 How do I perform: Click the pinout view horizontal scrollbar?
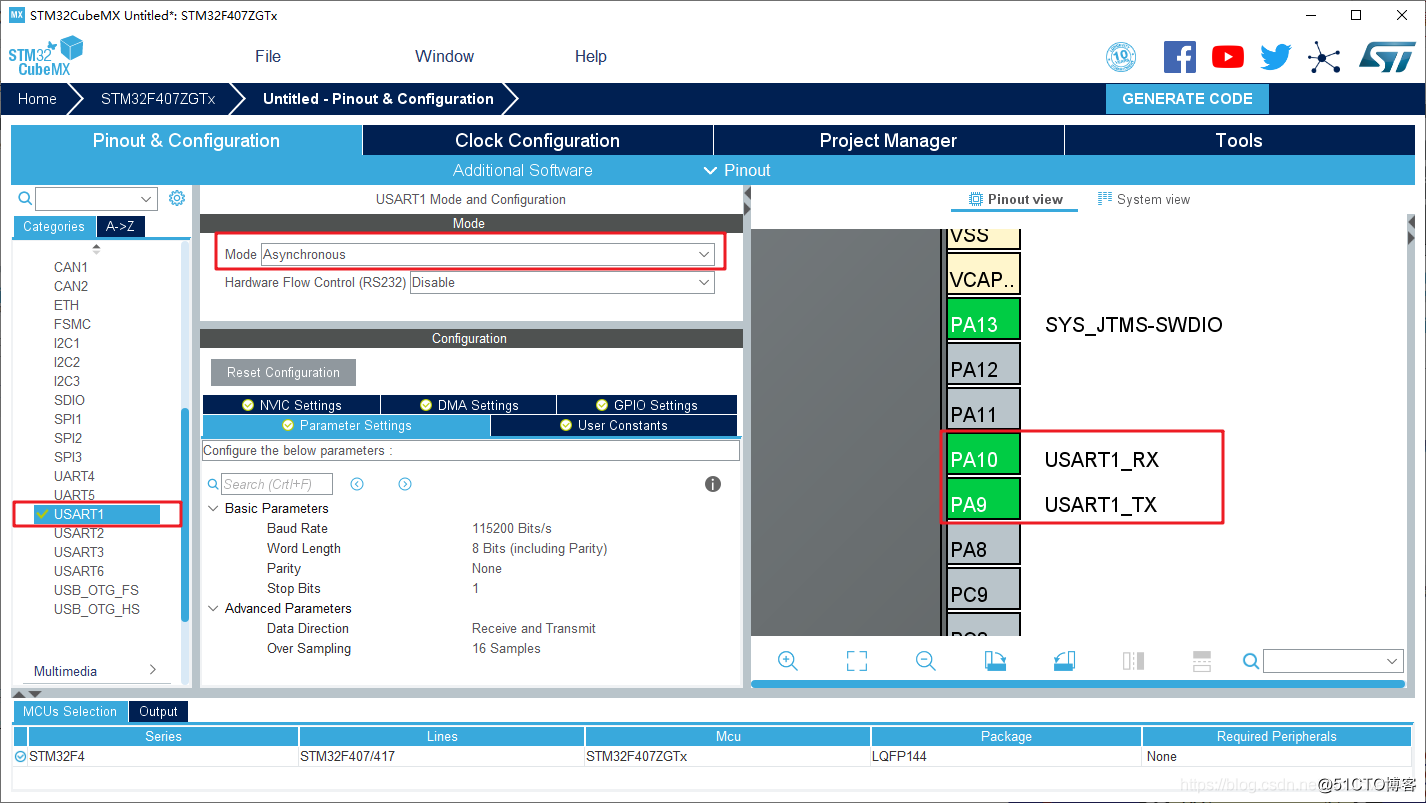(1077, 684)
